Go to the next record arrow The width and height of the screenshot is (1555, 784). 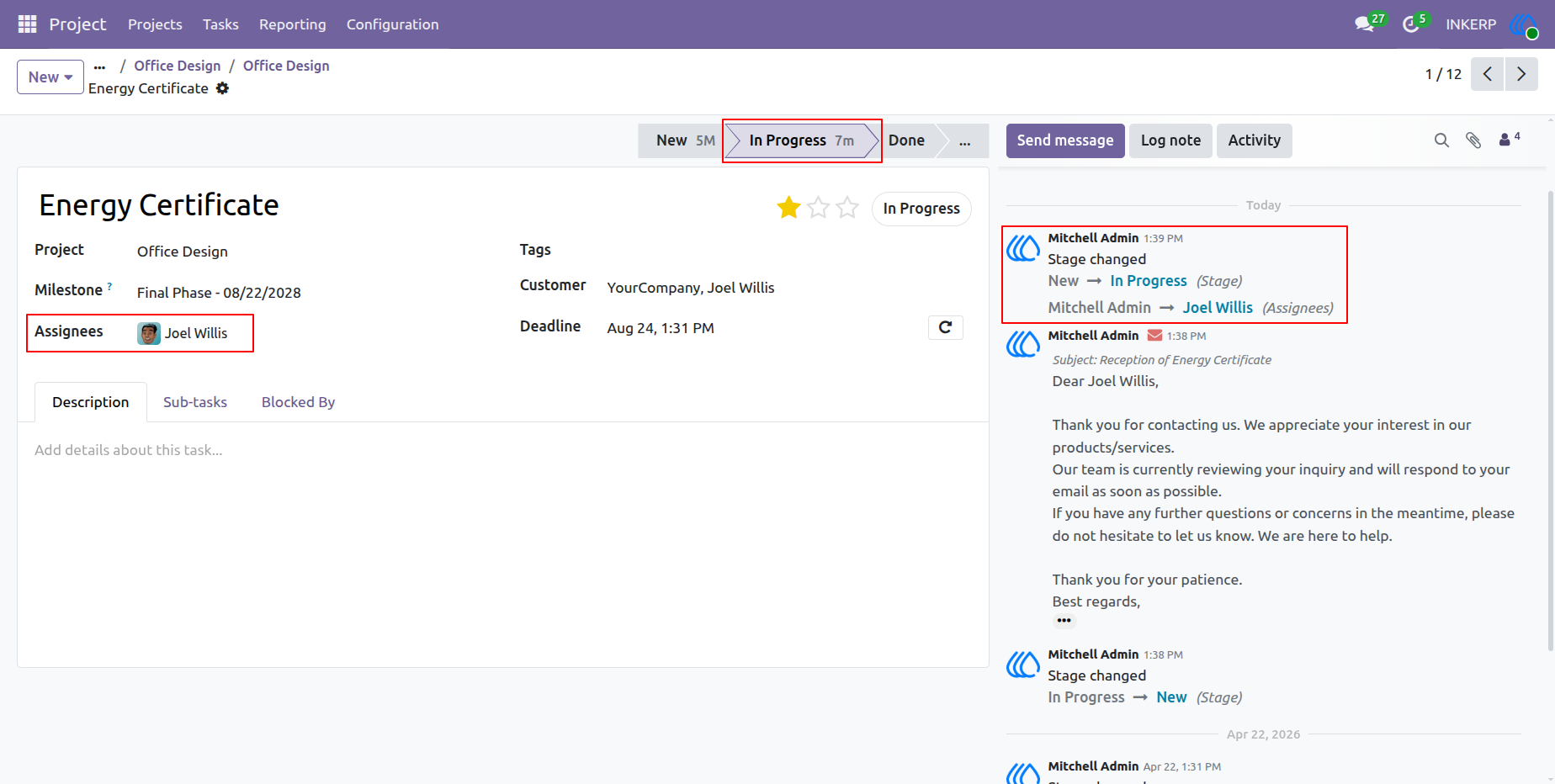click(x=1521, y=74)
